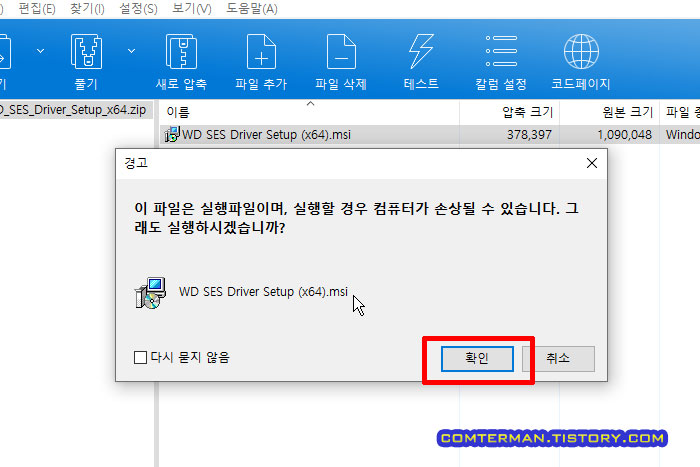Click the 파일 추가 toolbar icon
The image size is (700, 467).
pyautogui.click(x=261, y=52)
